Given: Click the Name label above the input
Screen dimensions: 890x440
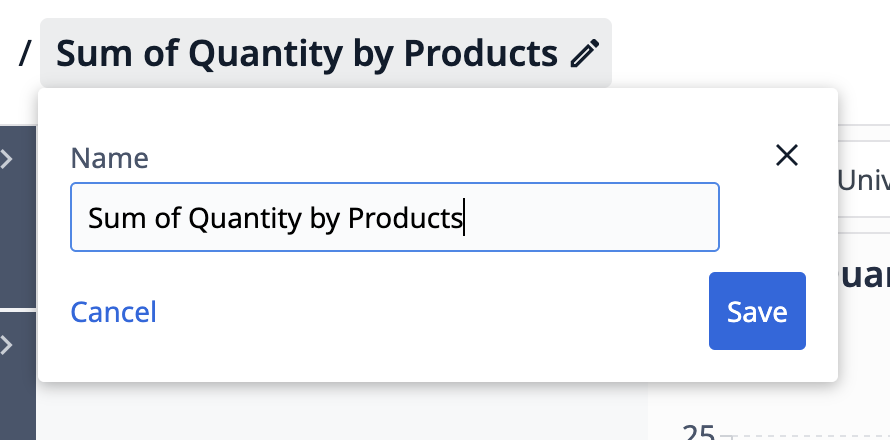Looking at the screenshot, I should click(x=110, y=158).
